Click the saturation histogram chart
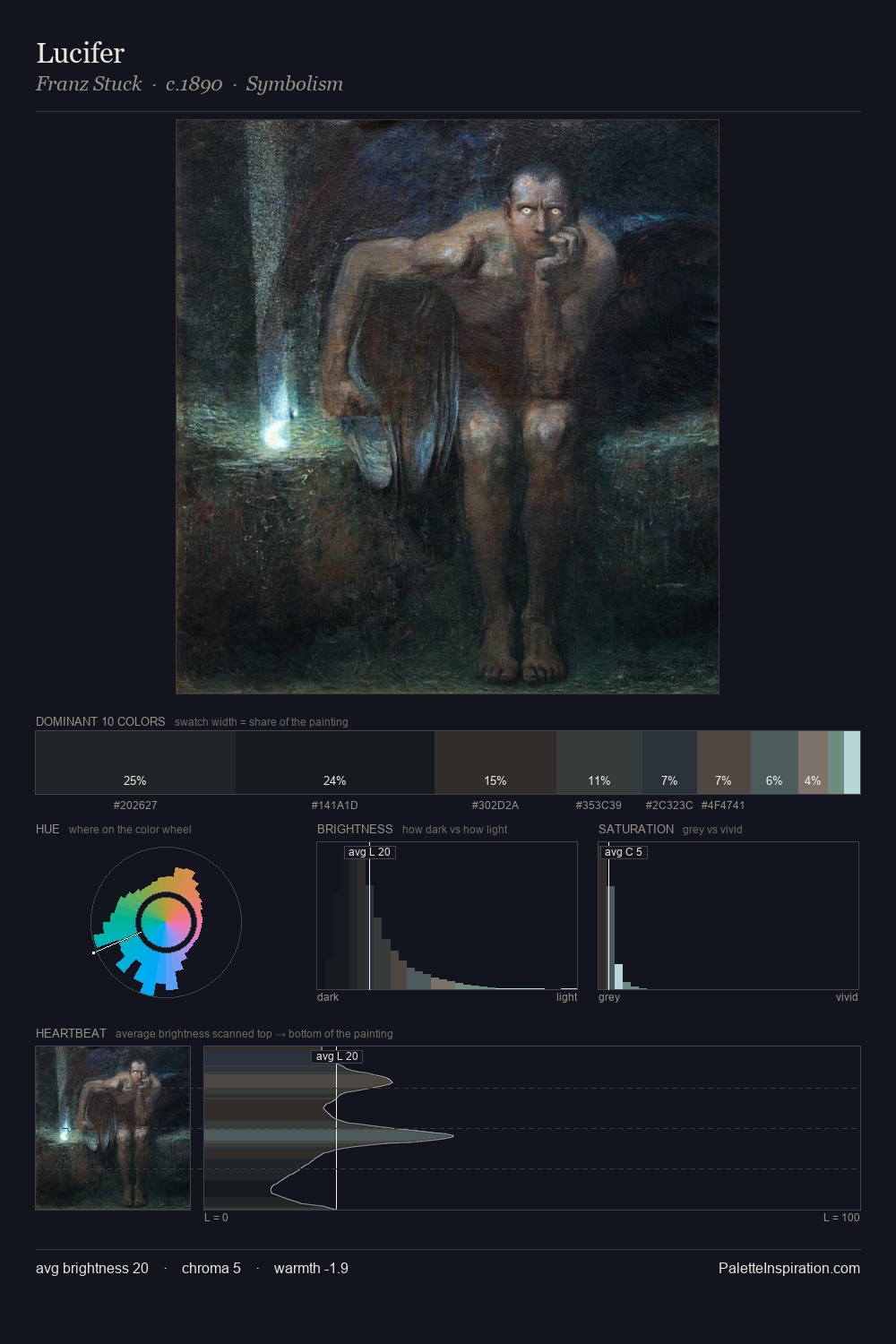This screenshot has width=896, height=1344. (x=728, y=916)
